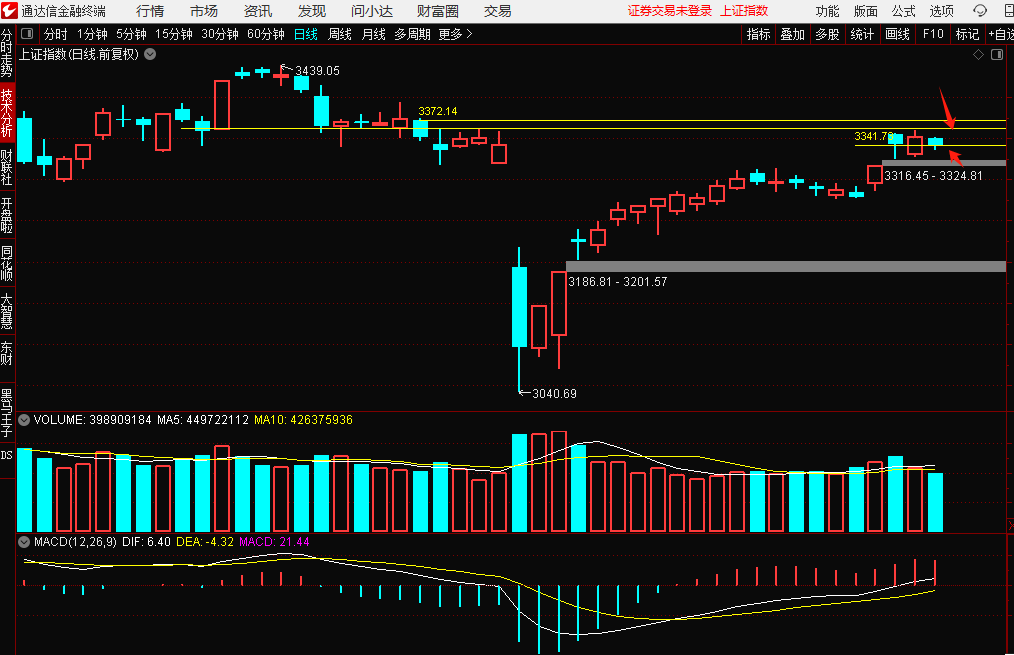Open the 行情 menu
This screenshot has height=655, width=1014.
coord(150,11)
